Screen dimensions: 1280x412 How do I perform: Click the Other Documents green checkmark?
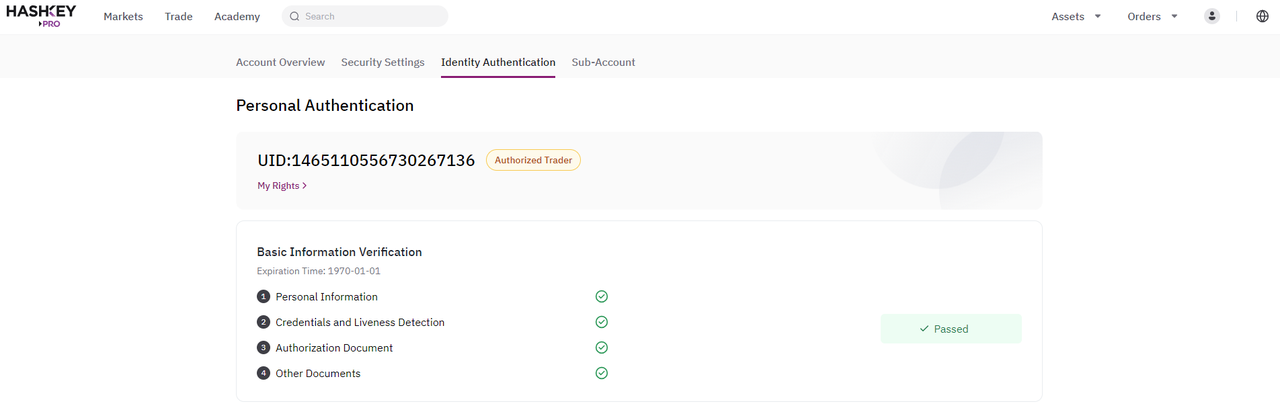click(602, 373)
